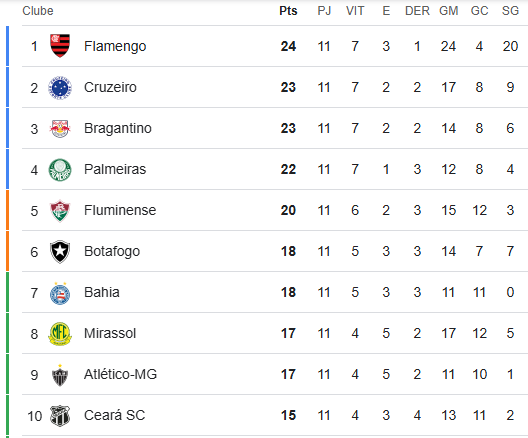Click the Botafogo star crest
The height and width of the screenshot is (438, 528).
pyautogui.click(x=60, y=252)
